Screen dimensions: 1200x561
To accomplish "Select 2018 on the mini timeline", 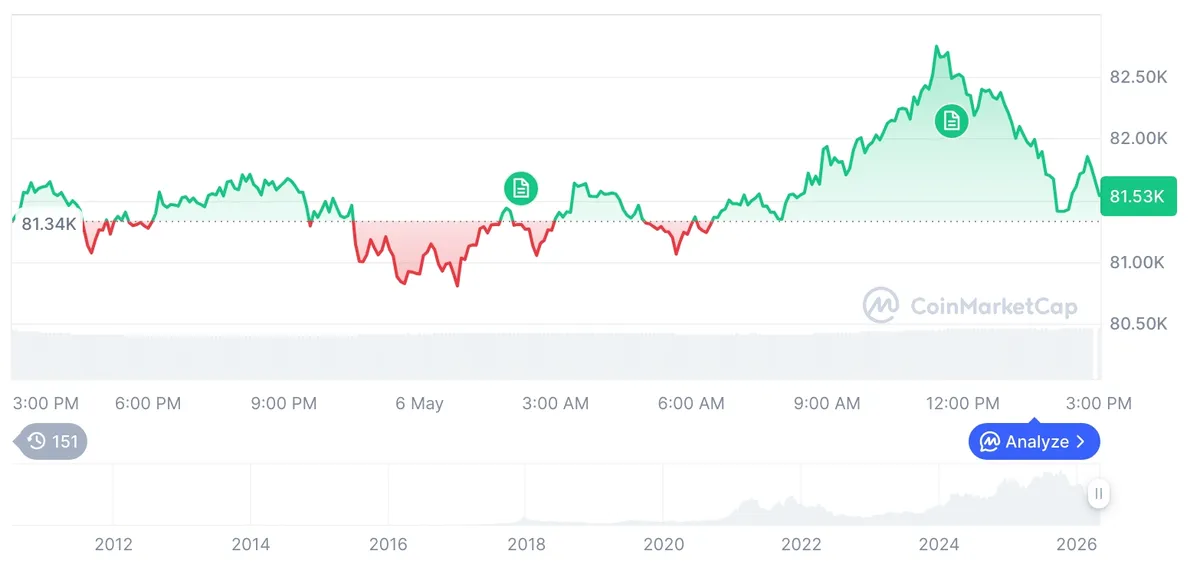I will pos(526,544).
